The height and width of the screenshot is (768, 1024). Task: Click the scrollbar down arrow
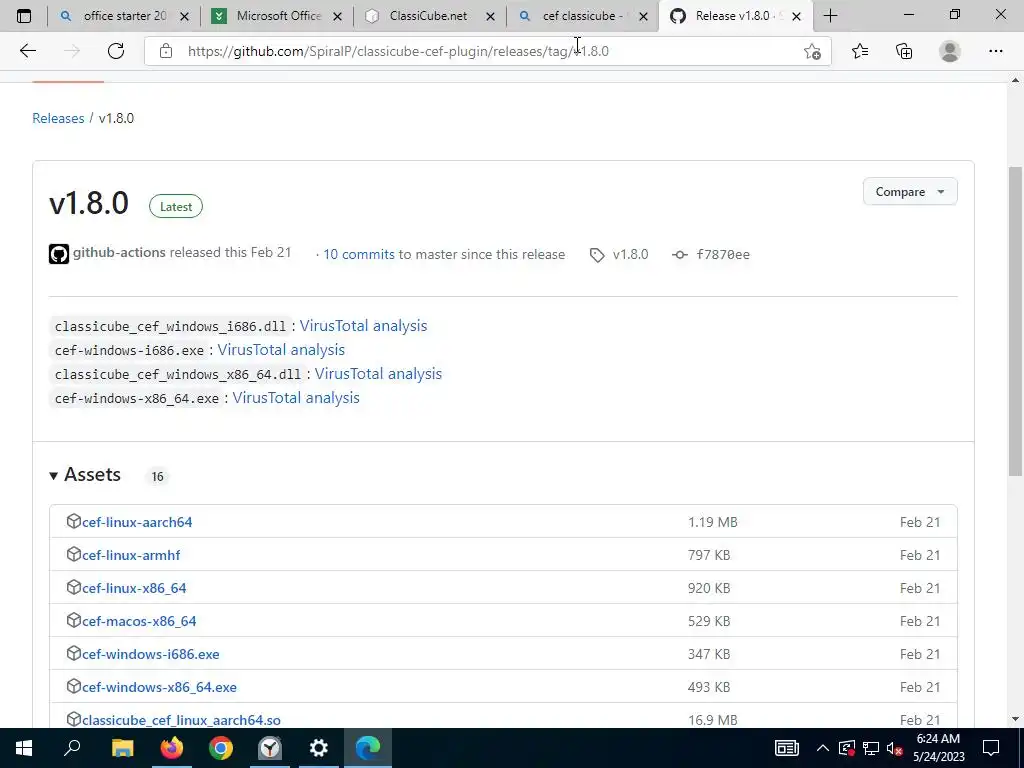pos(1016,719)
